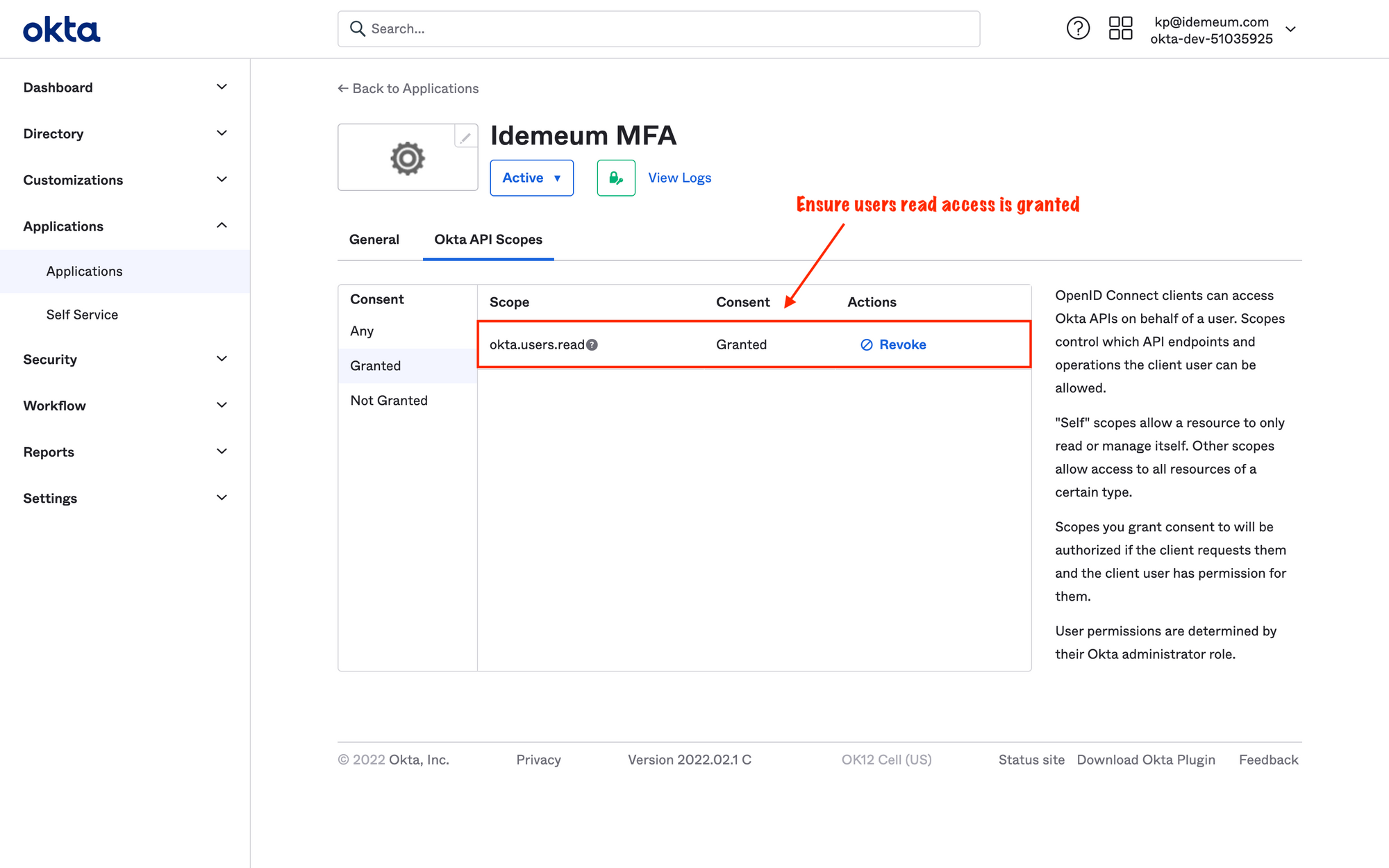
Task: Expand the Reports section chevron
Action: pyautogui.click(x=222, y=451)
